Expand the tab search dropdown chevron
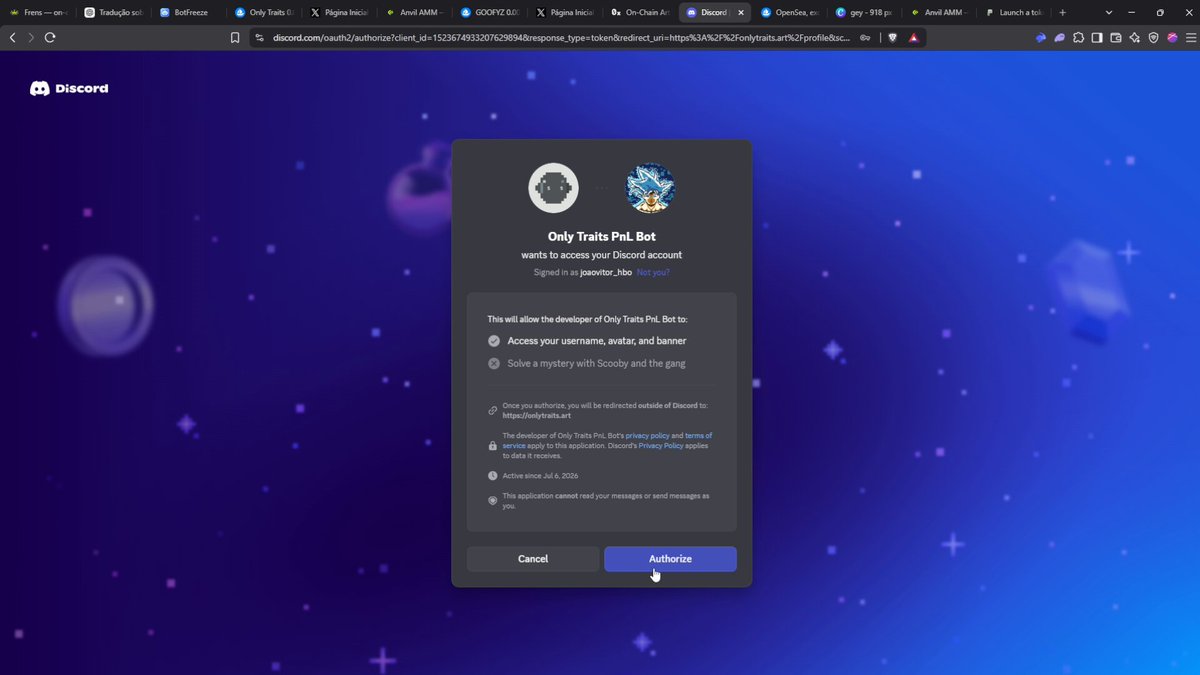This screenshot has width=1200, height=675. pyautogui.click(x=1109, y=13)
